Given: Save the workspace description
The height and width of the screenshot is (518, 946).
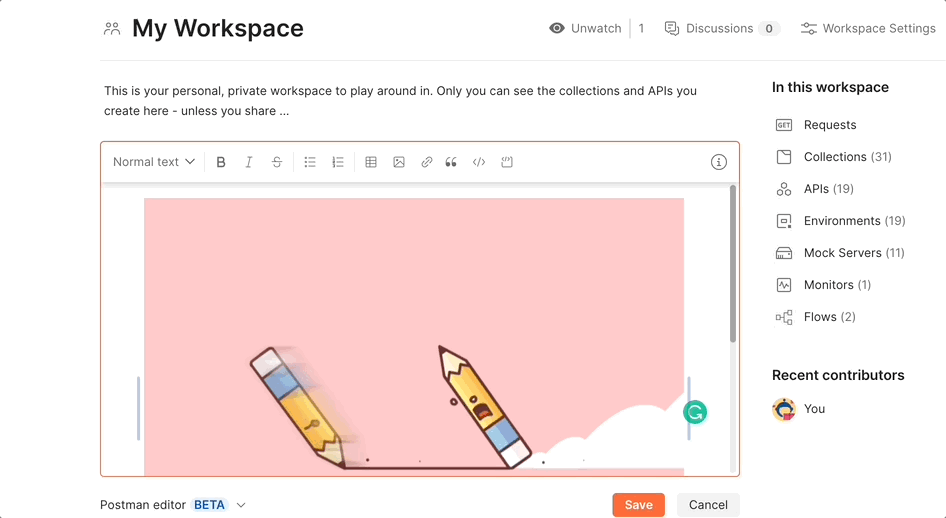Looking at the screenshot, I should pyautogui.click(x=638, y=505).
